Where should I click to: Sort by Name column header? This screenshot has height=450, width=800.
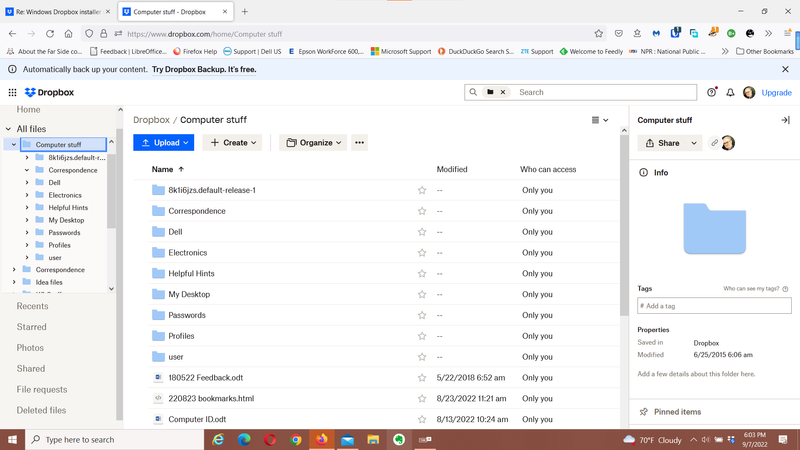[x=168, y=169]
